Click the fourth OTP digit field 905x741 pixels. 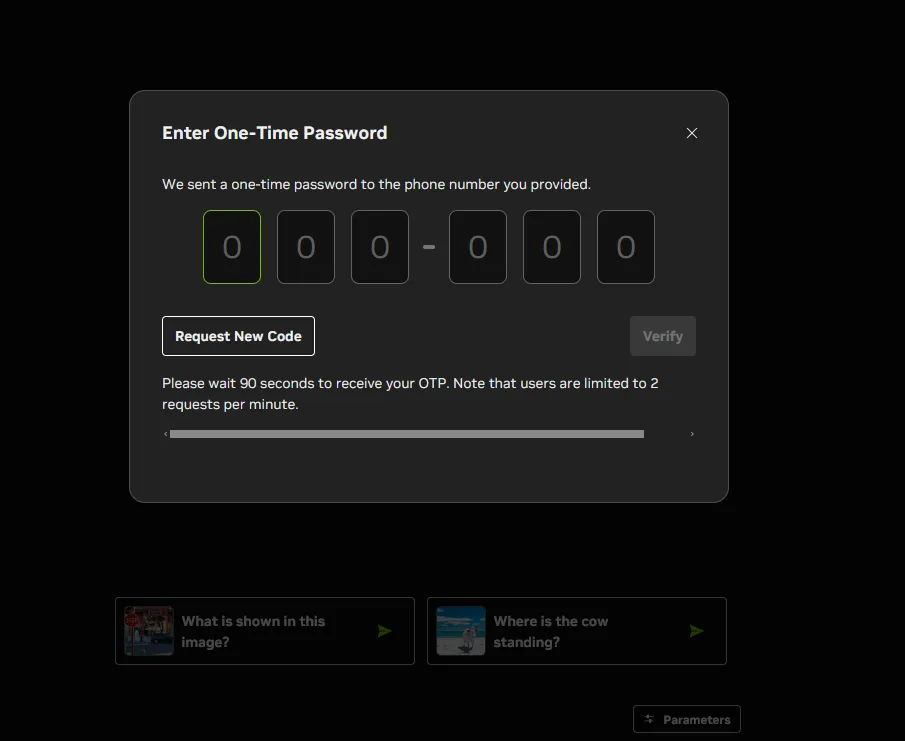(x=478, y=247)
